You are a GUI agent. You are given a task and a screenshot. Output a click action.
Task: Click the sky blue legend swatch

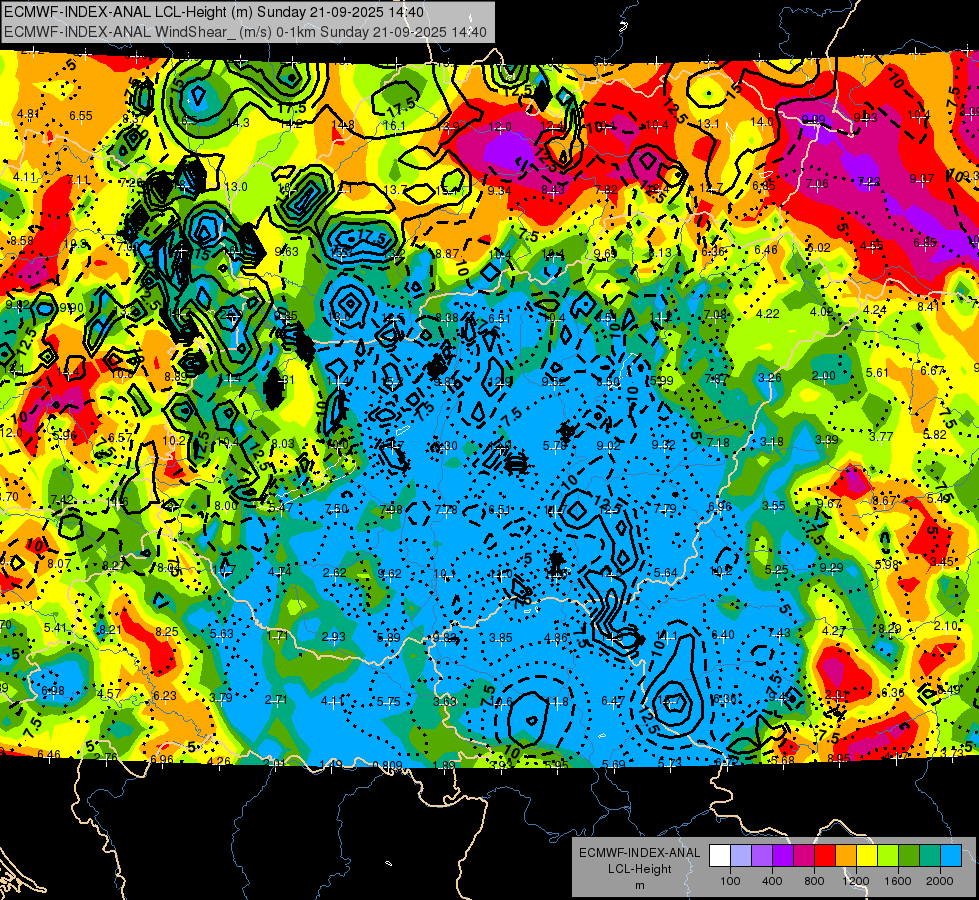951,856
